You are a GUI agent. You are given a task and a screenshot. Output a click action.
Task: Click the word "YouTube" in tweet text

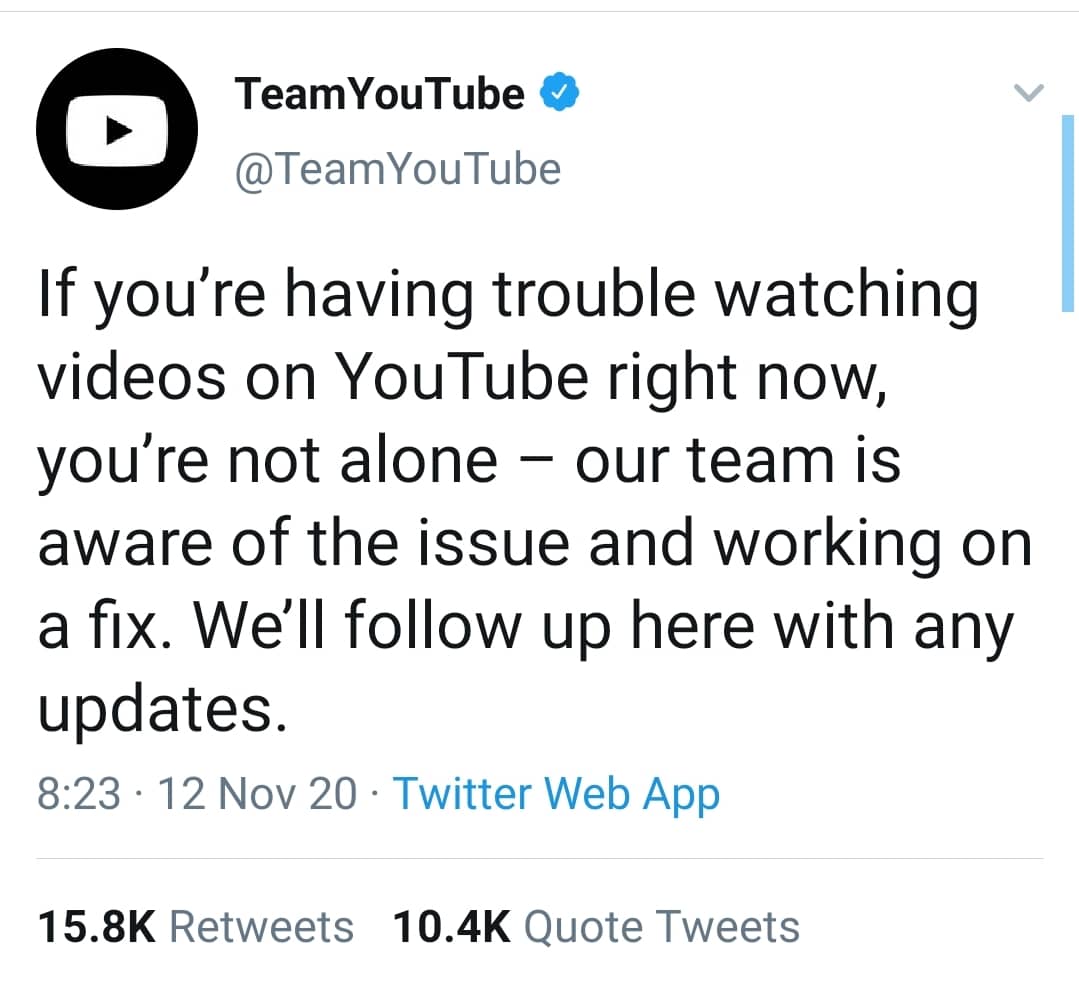coord(462,377)
